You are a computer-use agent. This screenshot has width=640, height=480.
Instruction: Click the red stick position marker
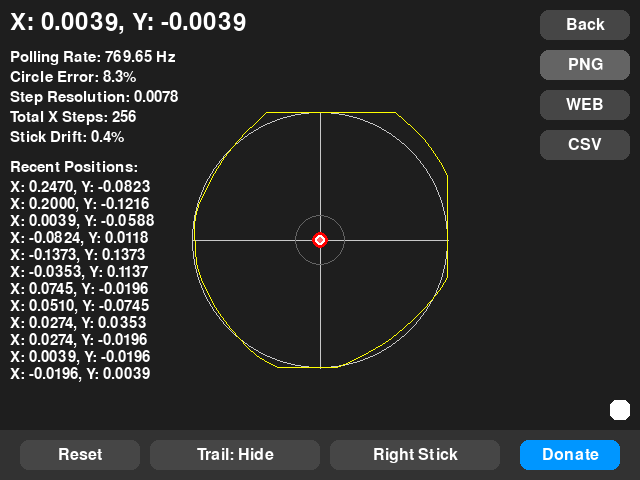click(320, 240)
